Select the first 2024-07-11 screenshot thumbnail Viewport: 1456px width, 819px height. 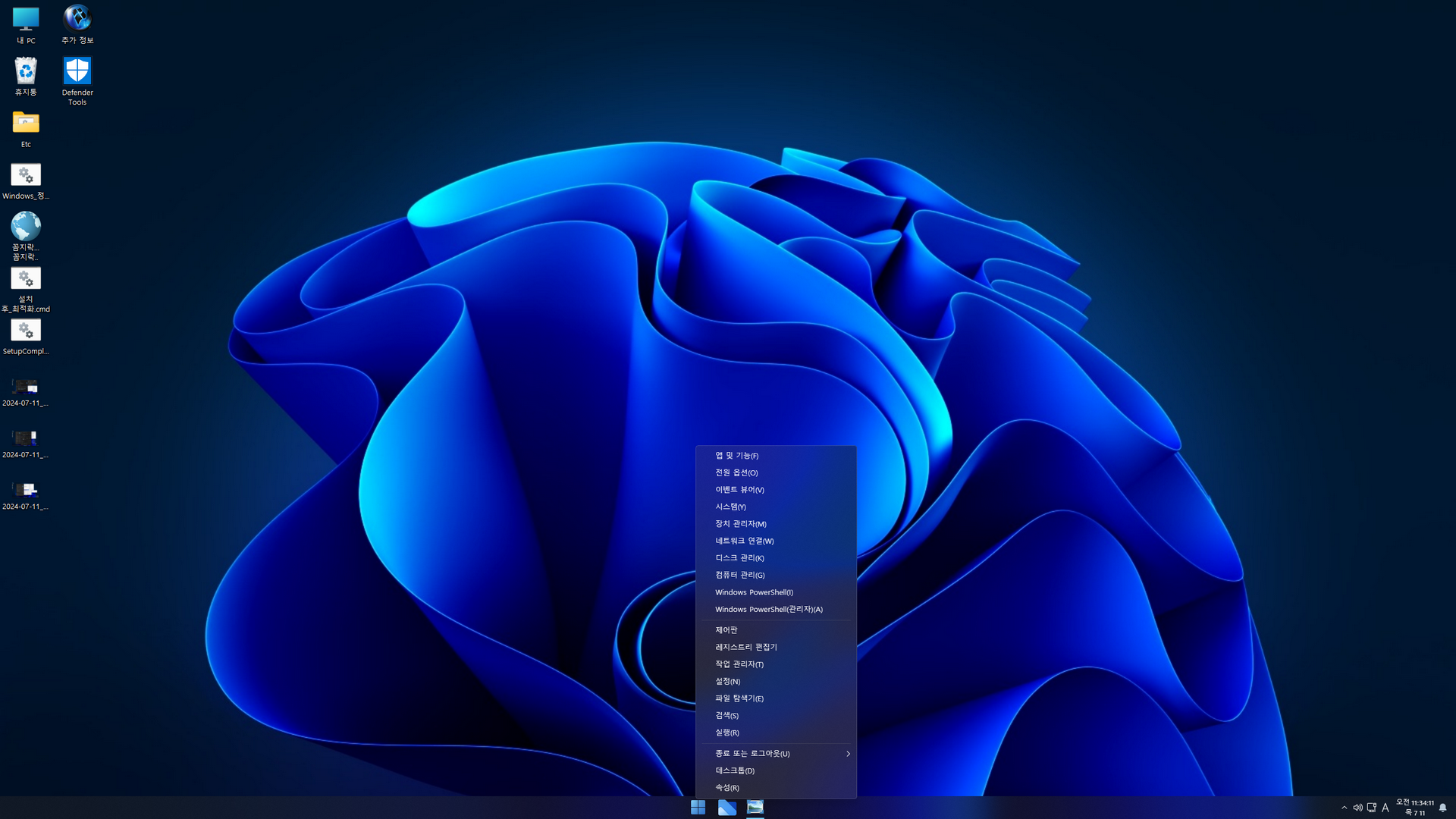[x=26, y=388]
